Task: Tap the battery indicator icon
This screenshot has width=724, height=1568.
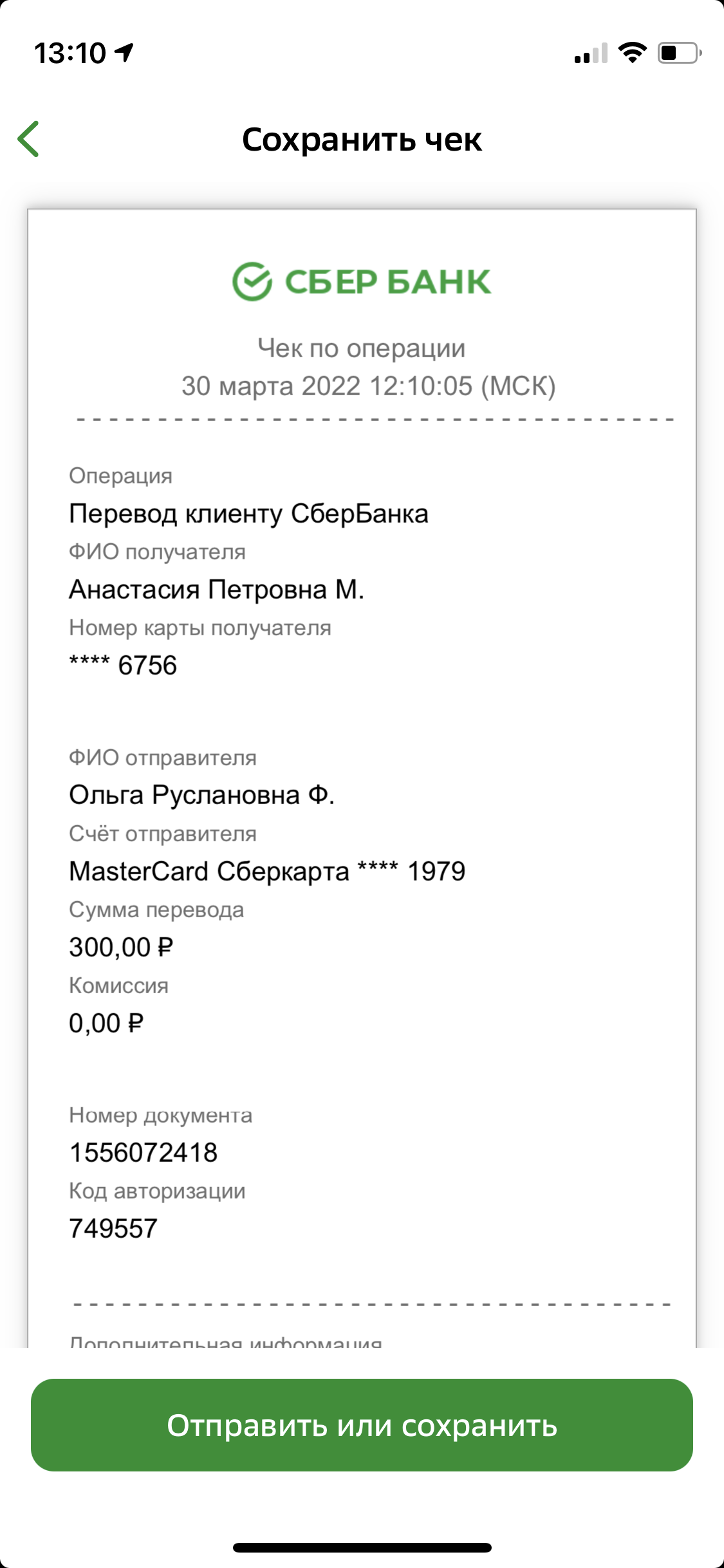Action: (680, 53)
